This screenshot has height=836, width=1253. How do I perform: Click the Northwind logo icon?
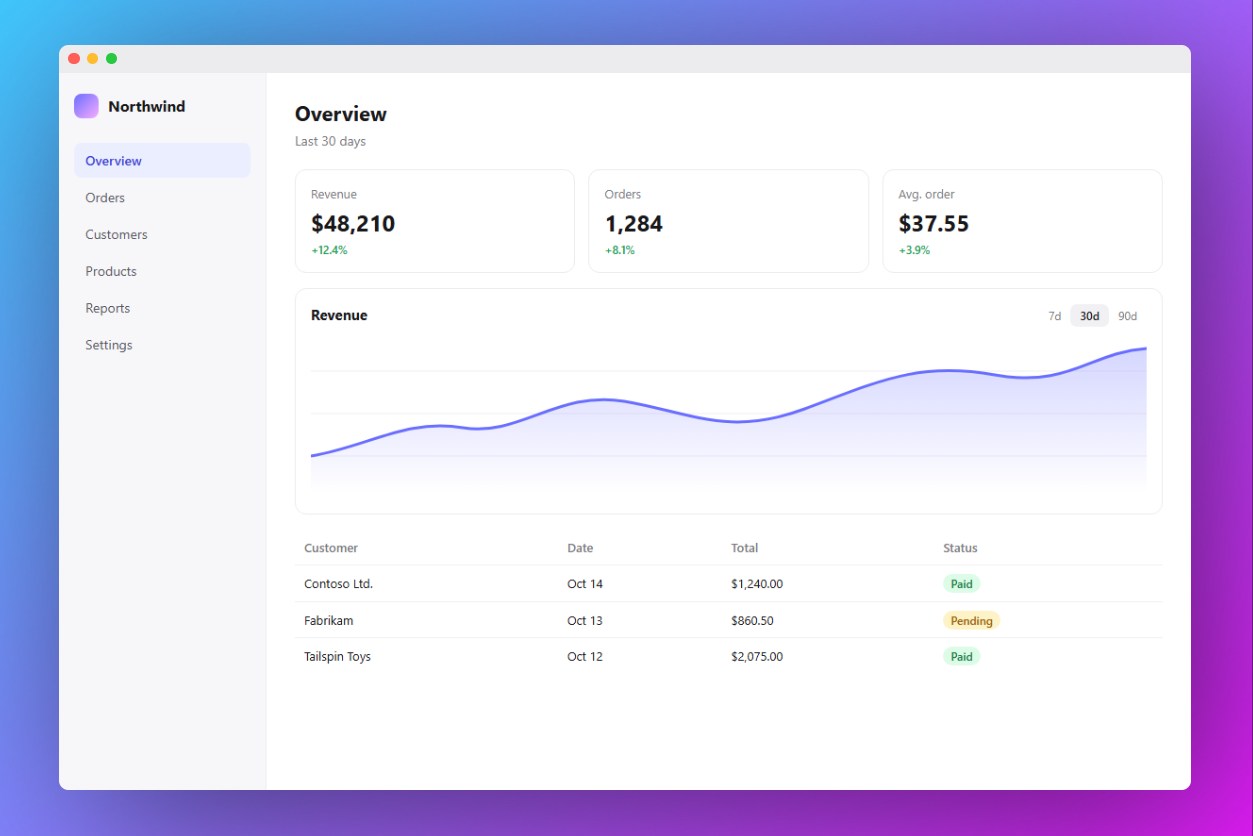86,106
